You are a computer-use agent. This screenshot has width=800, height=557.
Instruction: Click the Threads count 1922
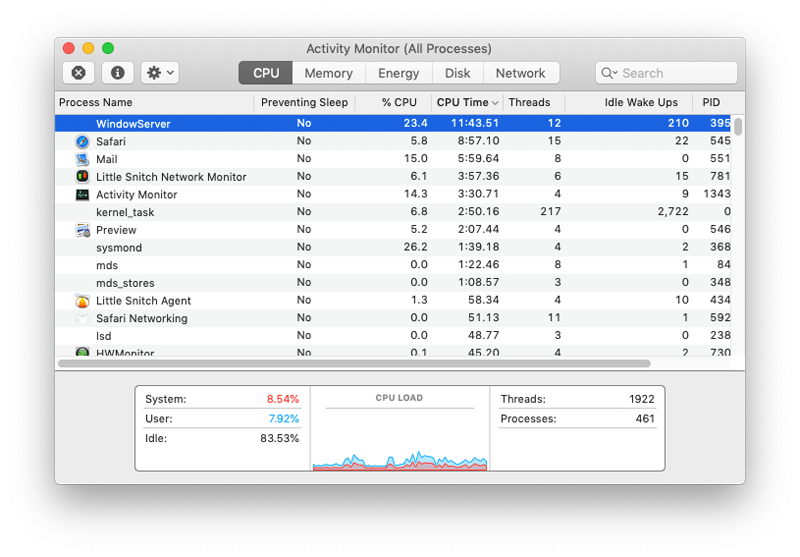click(641, 399)
